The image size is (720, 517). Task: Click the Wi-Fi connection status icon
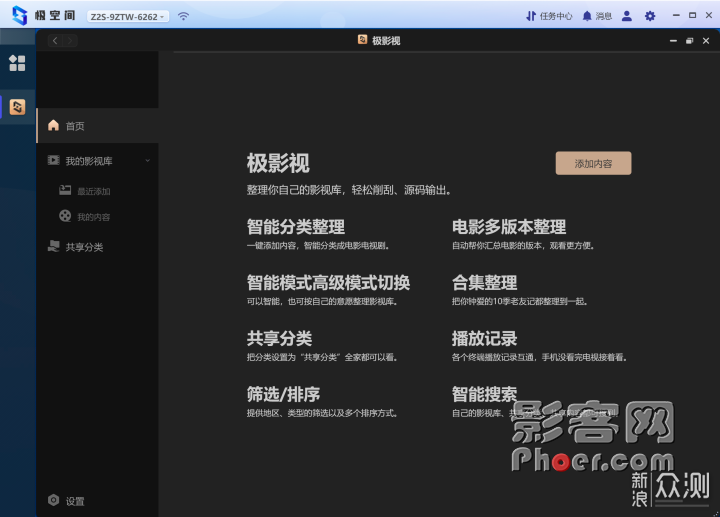(183, 16)
